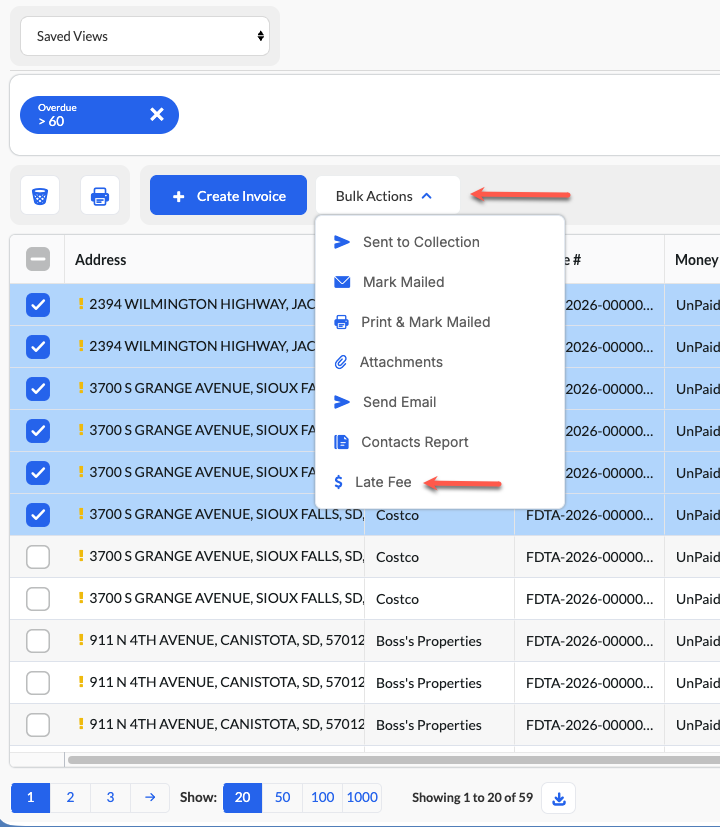
Task: Show 20 rows per page
Action: [243, 797]
